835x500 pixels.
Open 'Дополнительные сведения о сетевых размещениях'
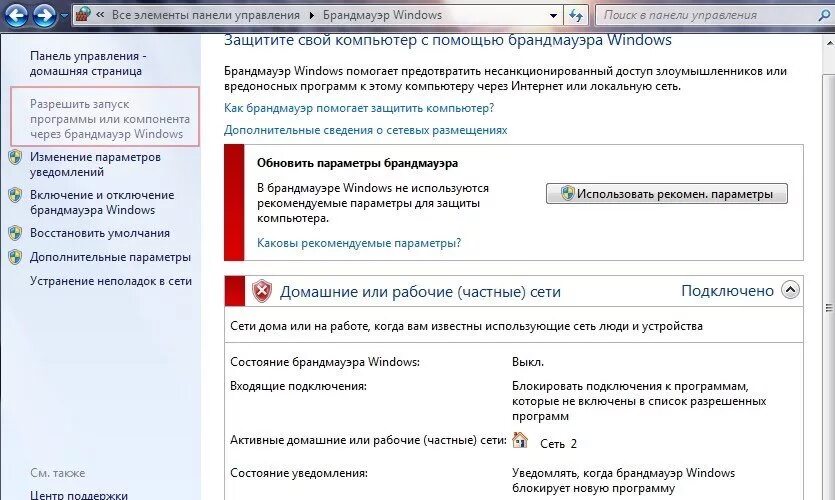[x=365, y=130]
